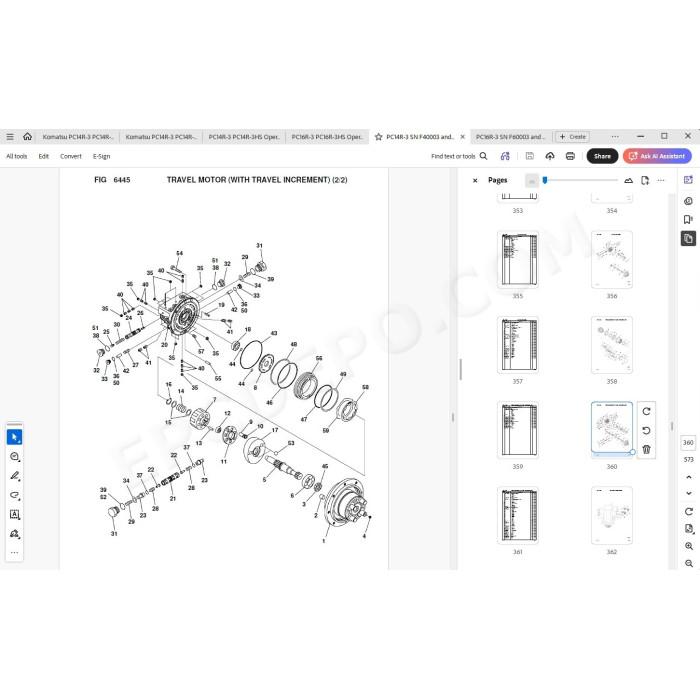Toggle the Page thumbnails panel icon
The image size is (700, 700).
coord(688,238)
